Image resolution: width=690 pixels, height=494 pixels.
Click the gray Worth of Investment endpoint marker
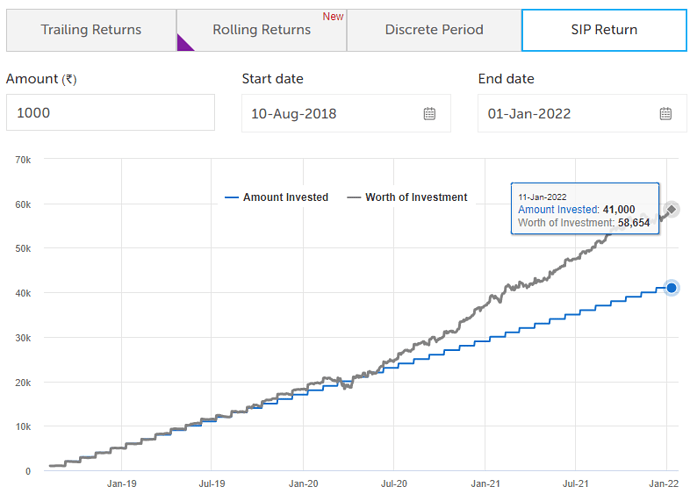[672, 209]
